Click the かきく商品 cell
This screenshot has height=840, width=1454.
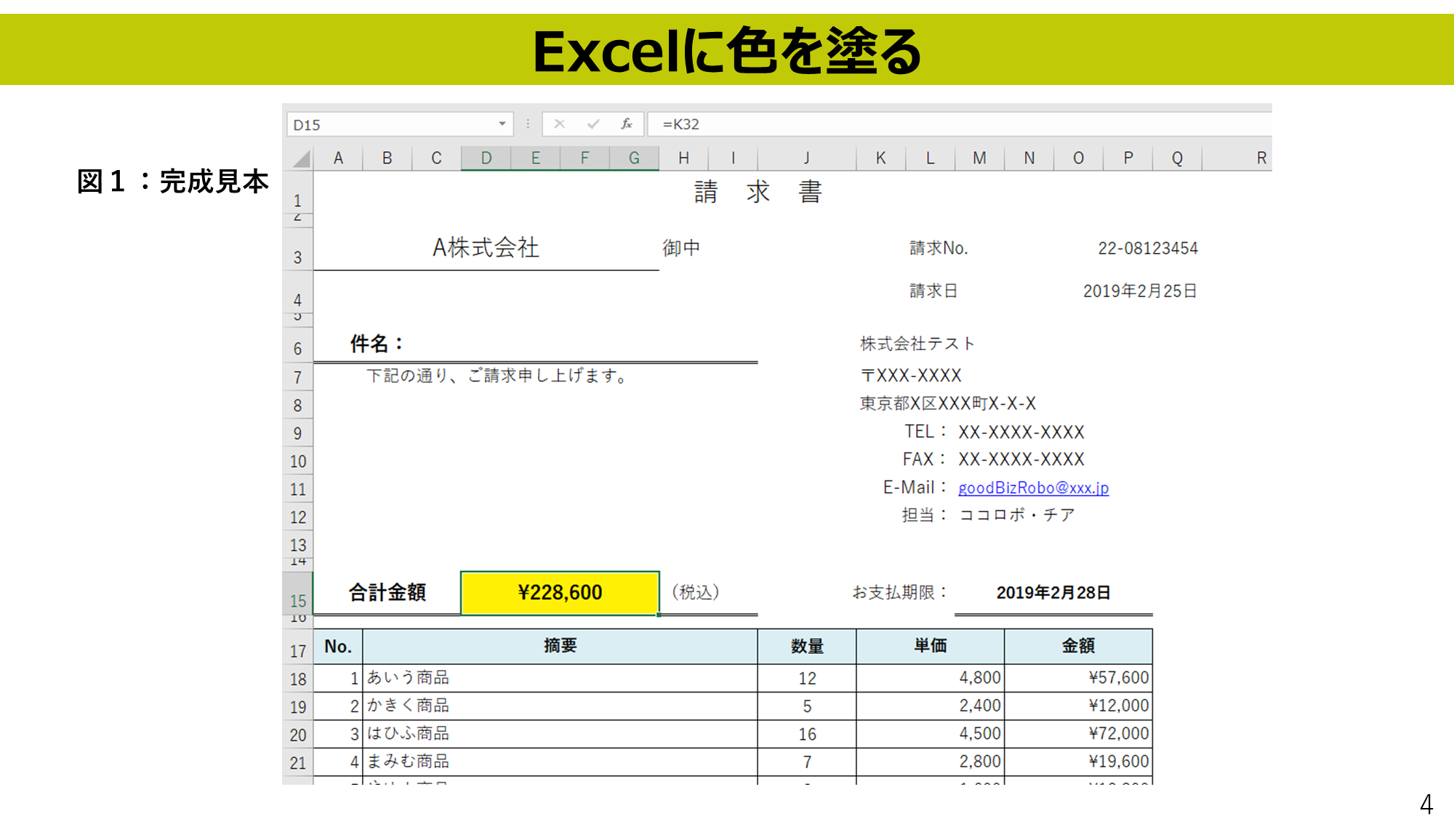click(560, 706)
